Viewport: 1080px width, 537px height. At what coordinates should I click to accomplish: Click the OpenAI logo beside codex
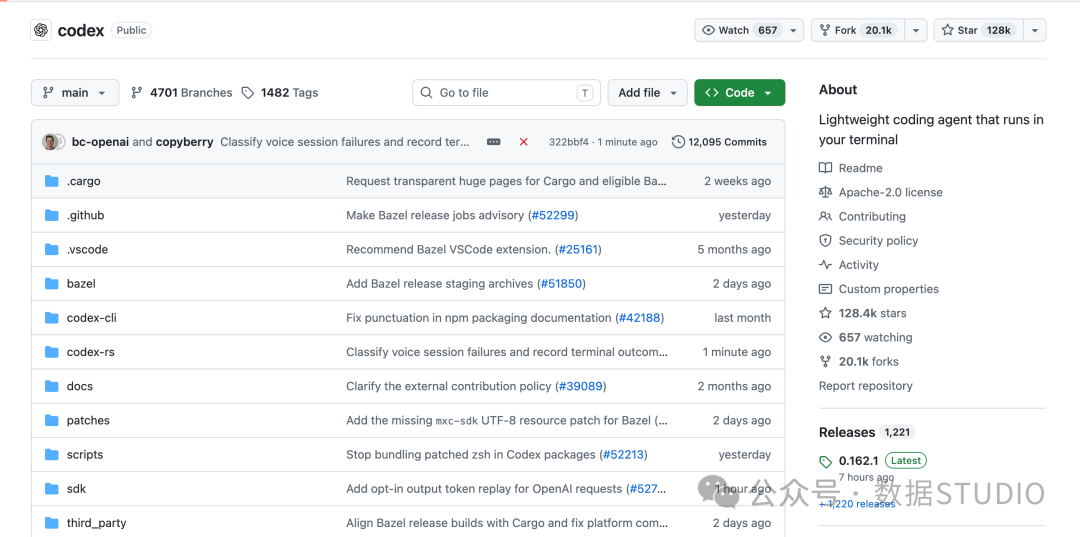pyautogui.click(x=41, y=30)
